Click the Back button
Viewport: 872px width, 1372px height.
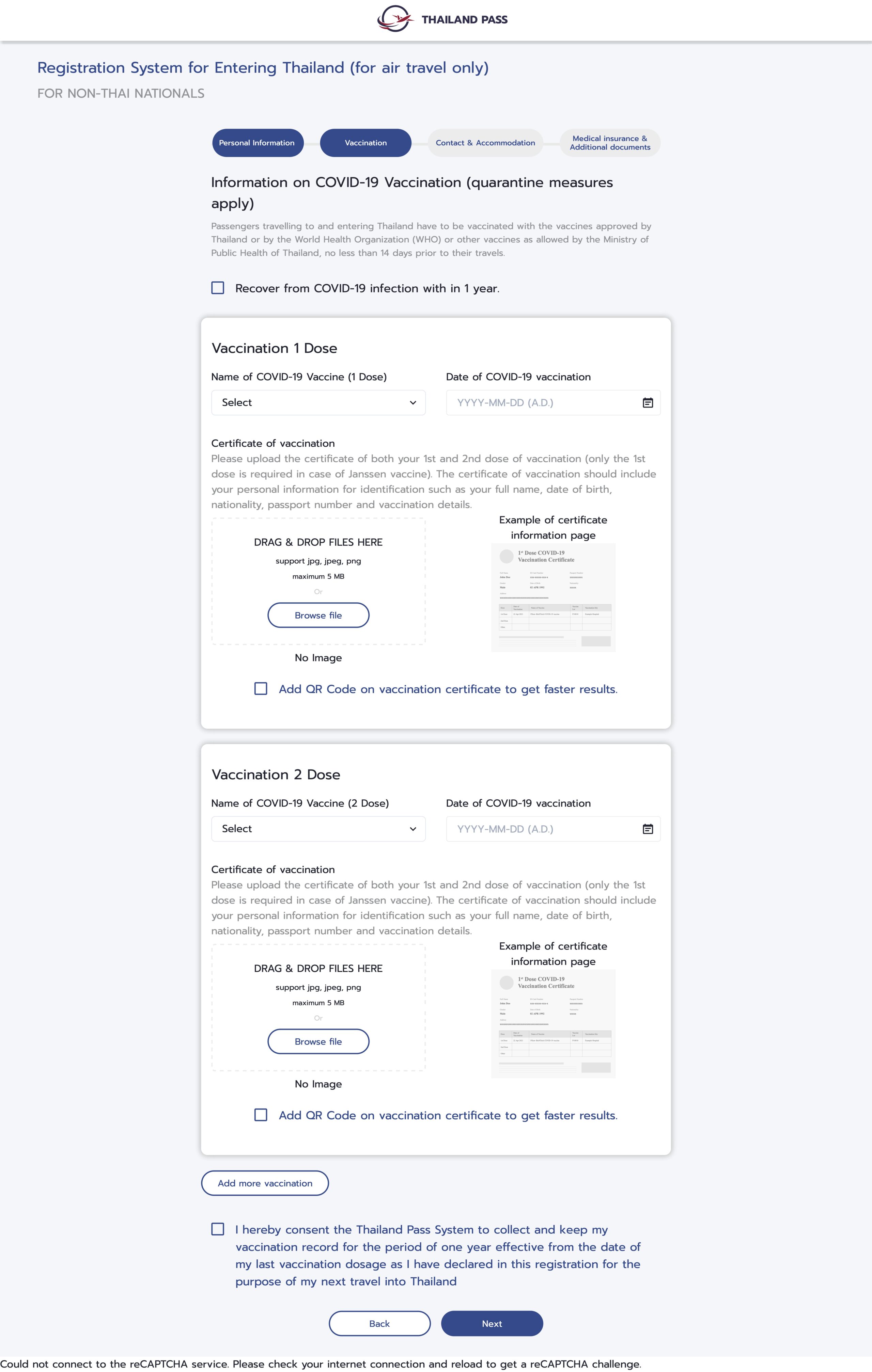coord(379,1324)
